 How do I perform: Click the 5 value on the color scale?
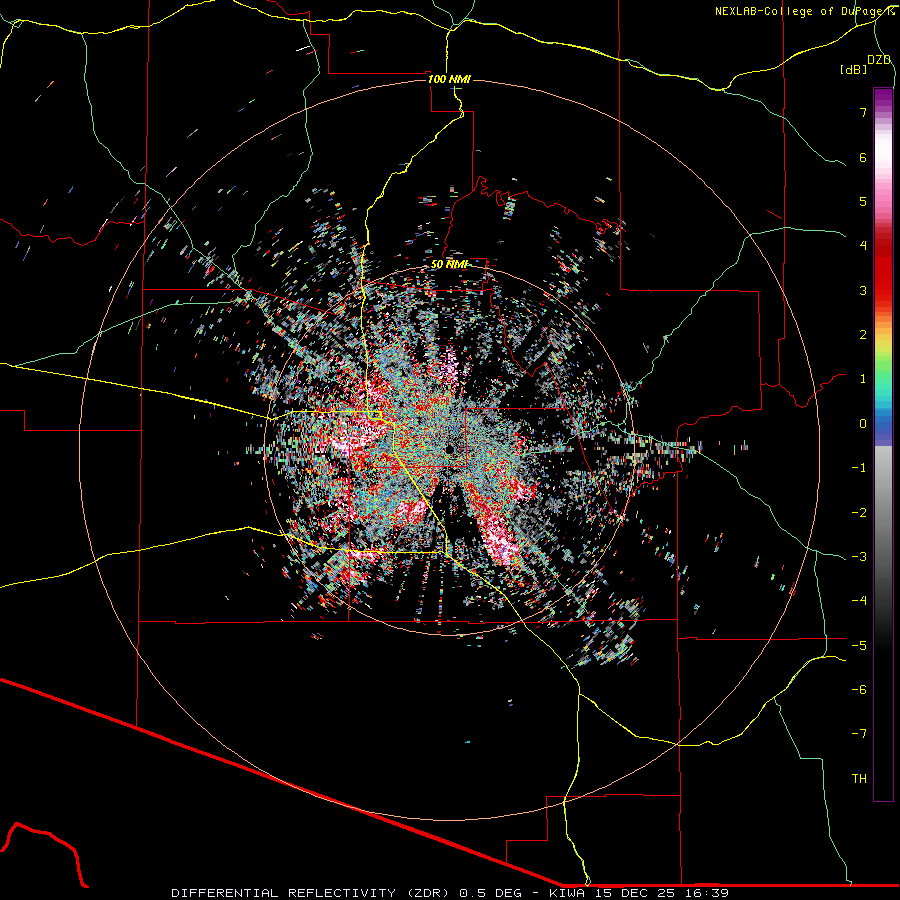pos(863,201)
